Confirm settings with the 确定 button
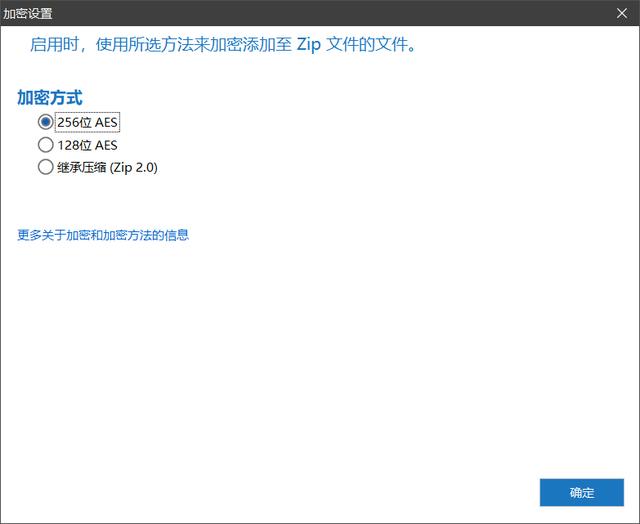 (582, 493)
